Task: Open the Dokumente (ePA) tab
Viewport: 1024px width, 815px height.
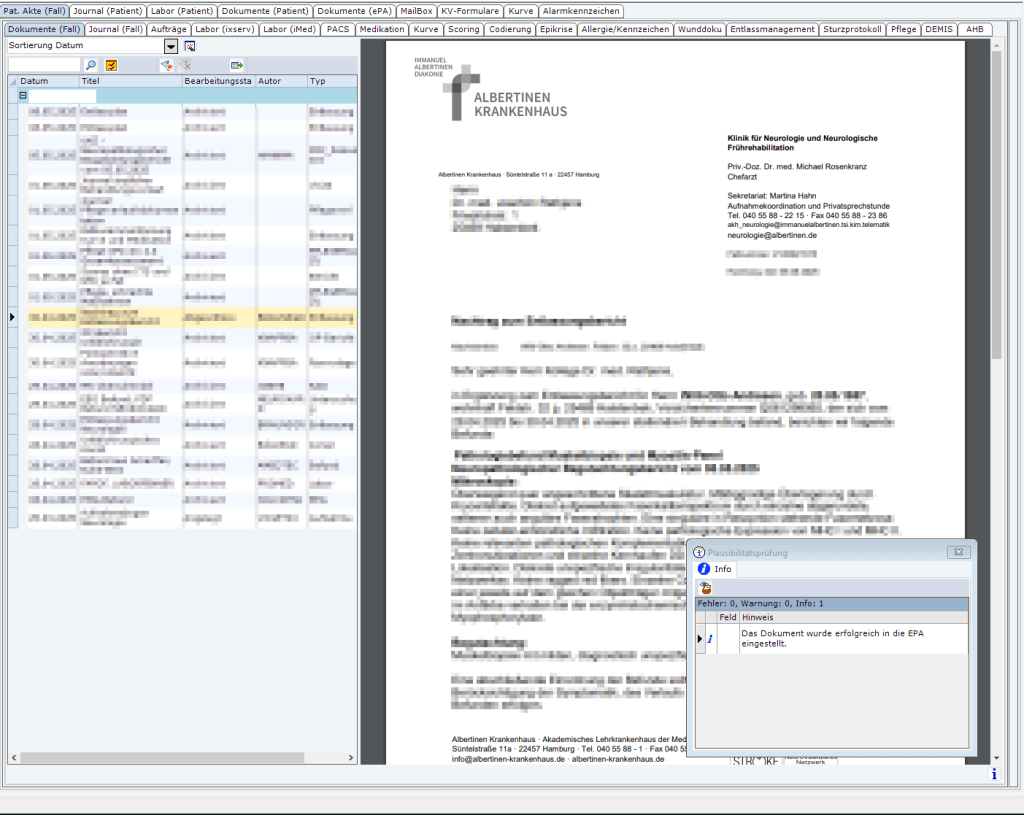Action: pos(354,11)
